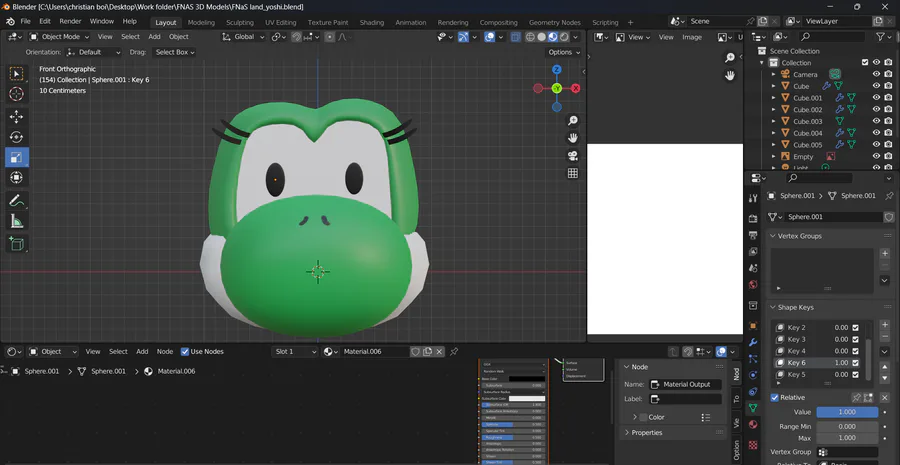
Task: Open the Tool properties tab icon
Action: point(753,198)
